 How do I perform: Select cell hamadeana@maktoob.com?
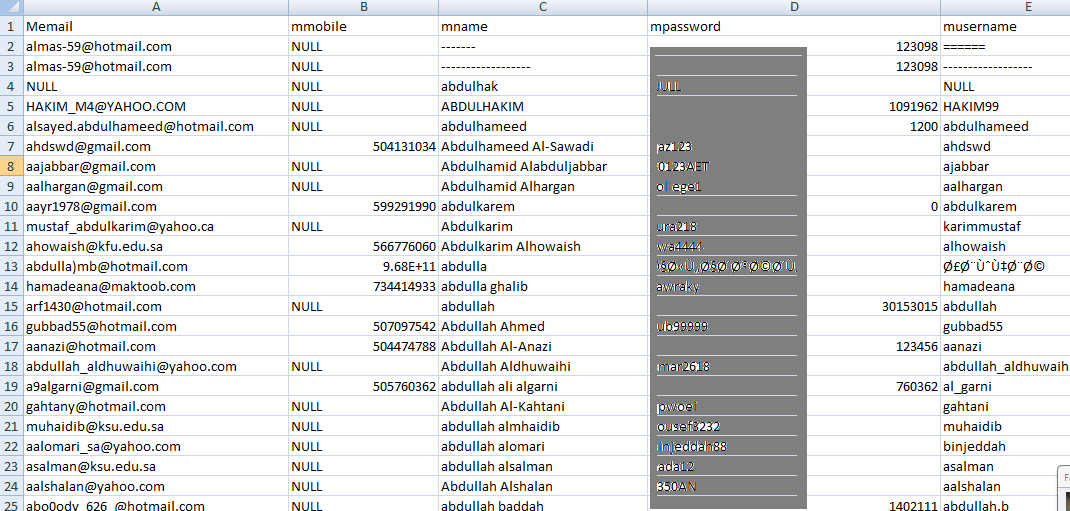pyautogui.click(x=156, y=287)
